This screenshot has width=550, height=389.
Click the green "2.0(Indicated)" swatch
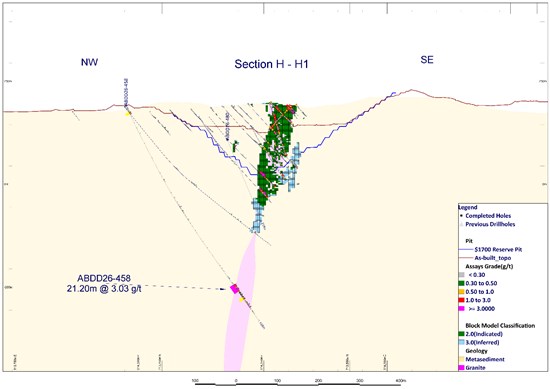coord(462,334)
